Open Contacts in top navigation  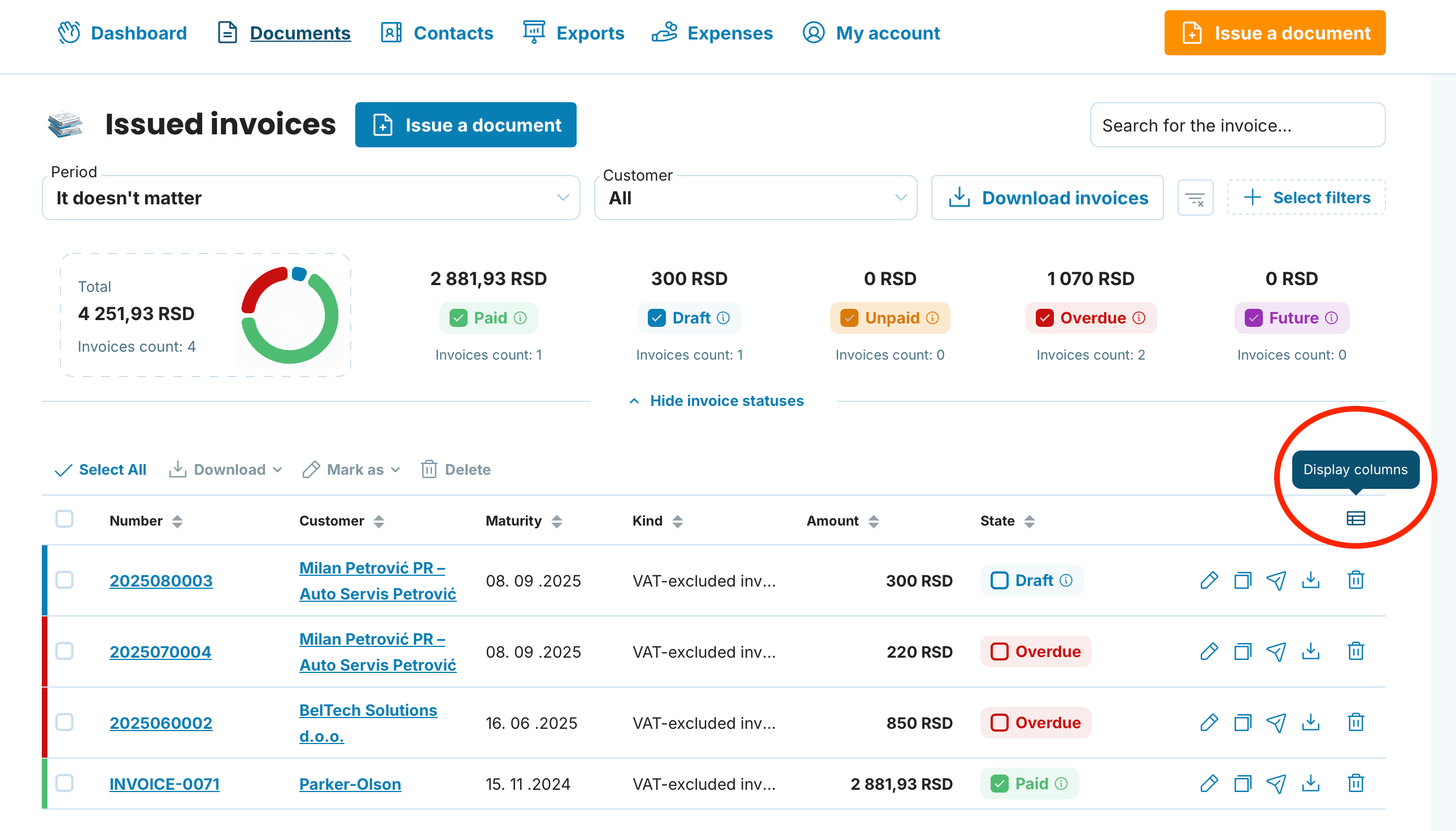click(437, 33)
